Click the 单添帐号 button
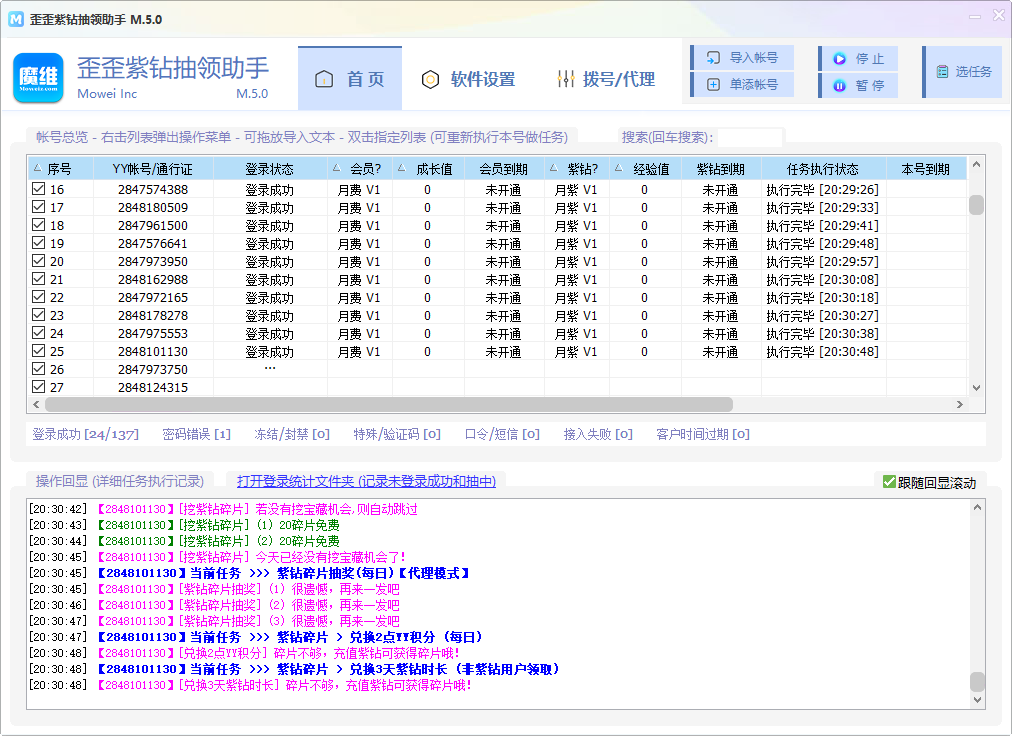Screen dimensions: 1012x736 click(742, 85)
